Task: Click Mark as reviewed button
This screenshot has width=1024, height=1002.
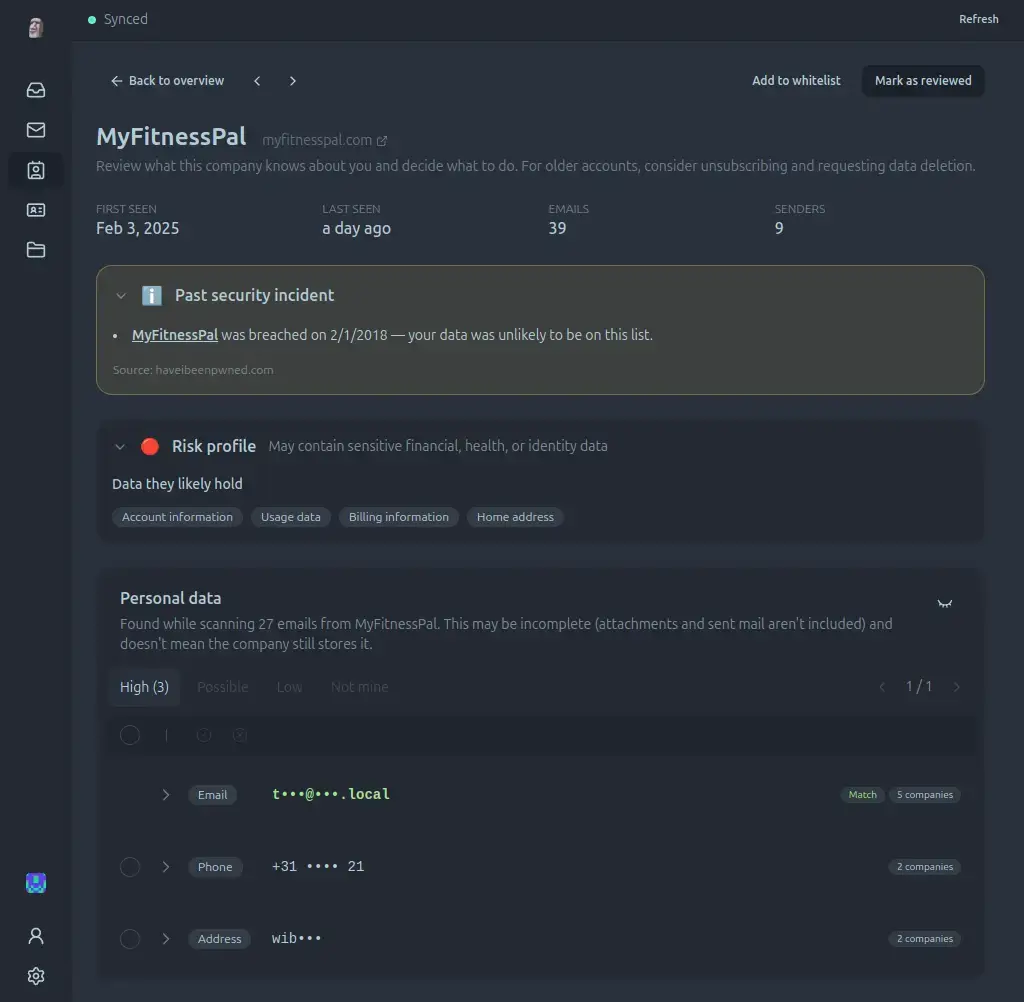Action: tap(923, 81)
